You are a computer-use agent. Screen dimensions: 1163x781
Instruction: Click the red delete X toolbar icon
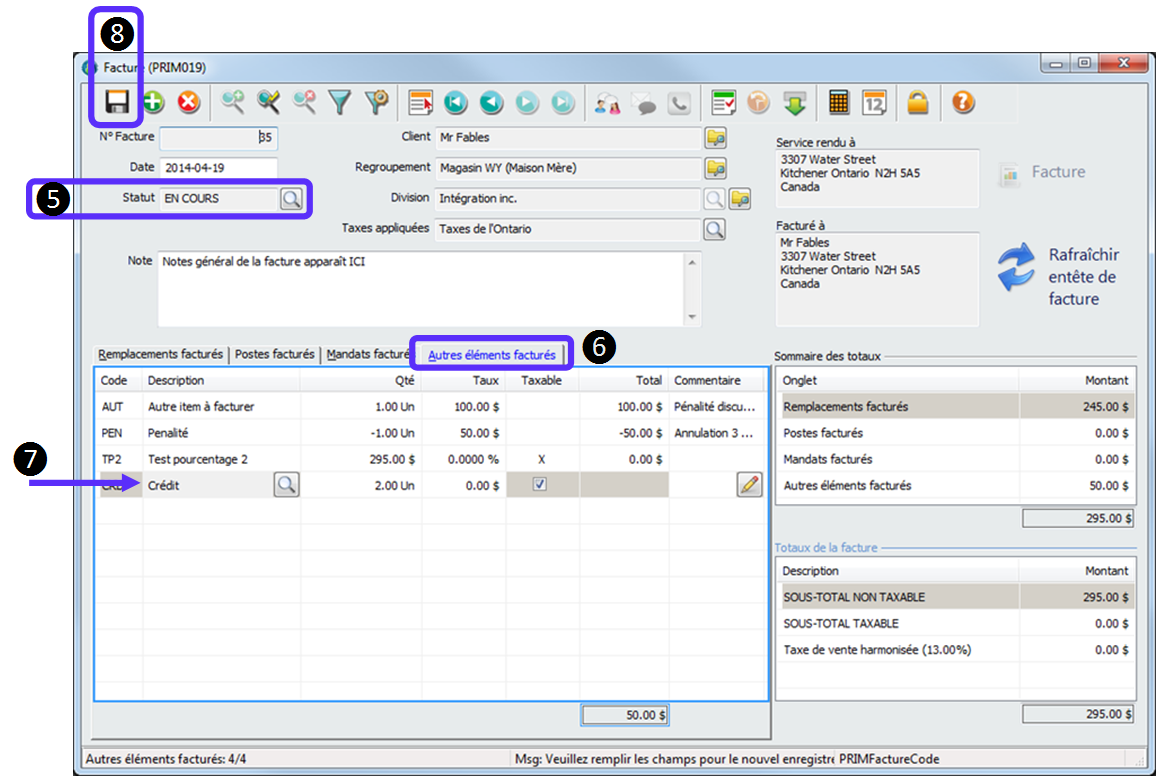click(188, 102)
